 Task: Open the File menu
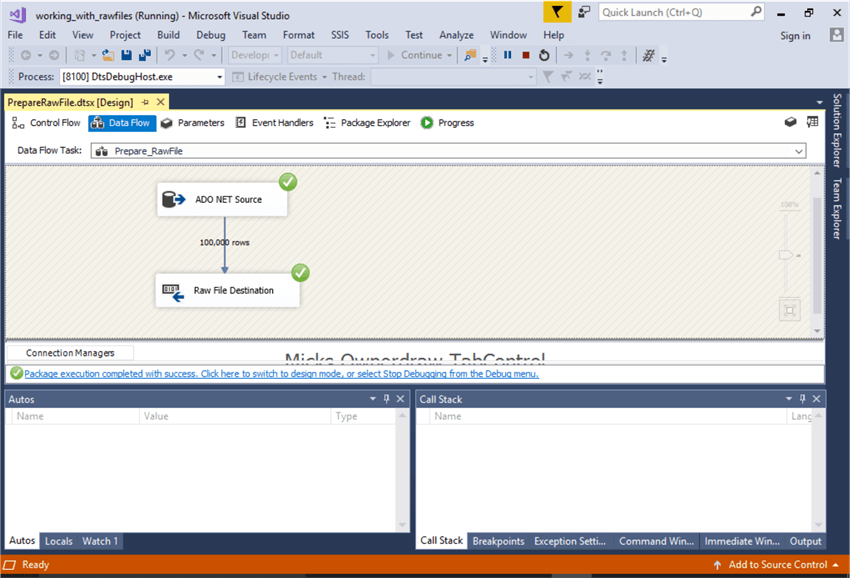15,35
